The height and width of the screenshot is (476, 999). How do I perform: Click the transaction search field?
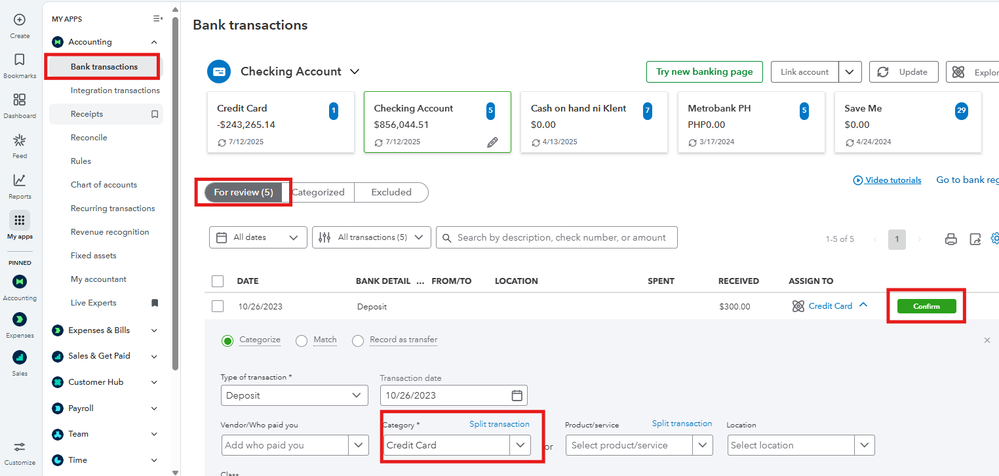click(561, 238)
